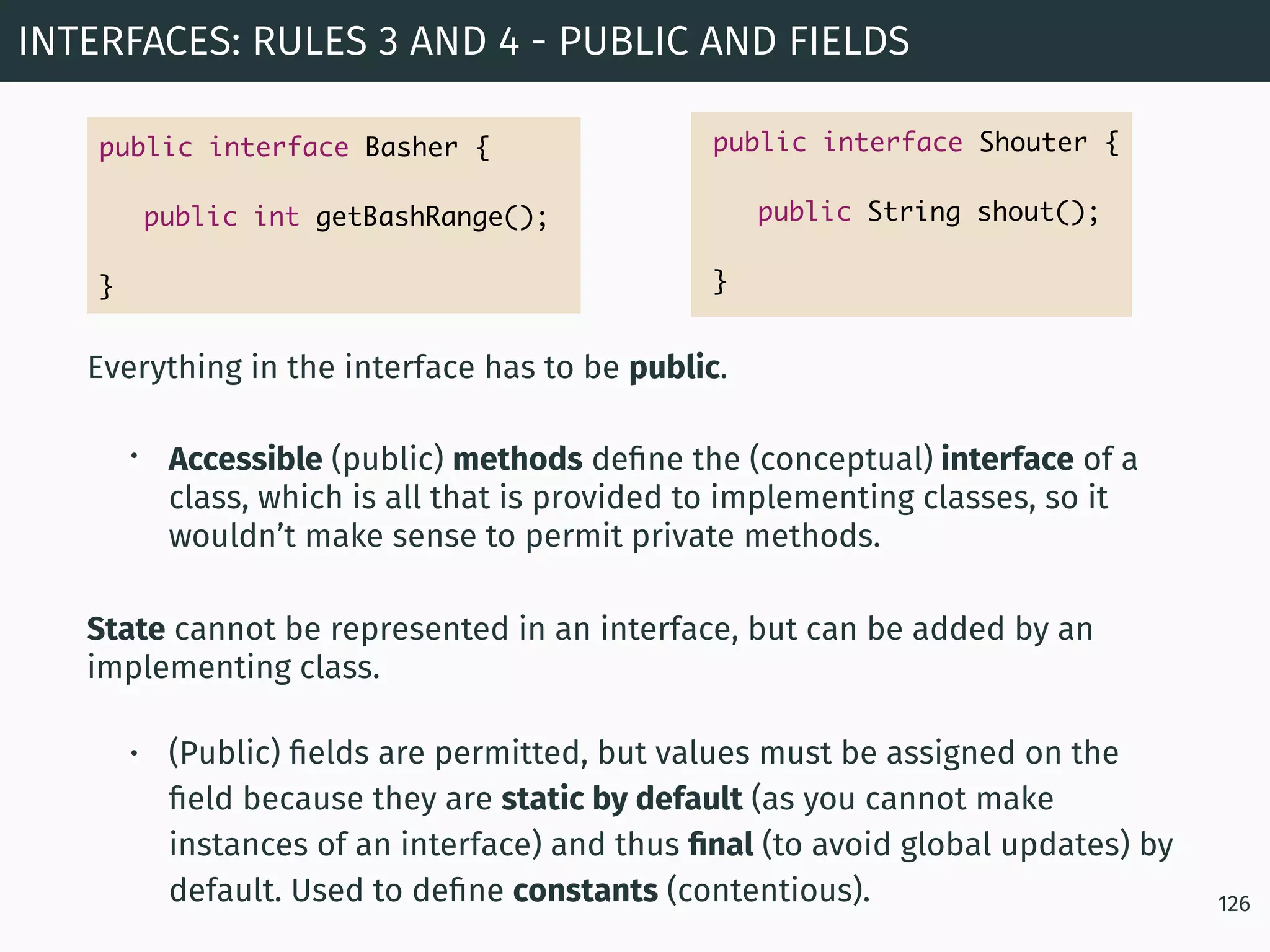Click the 'String' return type in code
This screenshot has height=952, width=1270.
pos(913,212)
